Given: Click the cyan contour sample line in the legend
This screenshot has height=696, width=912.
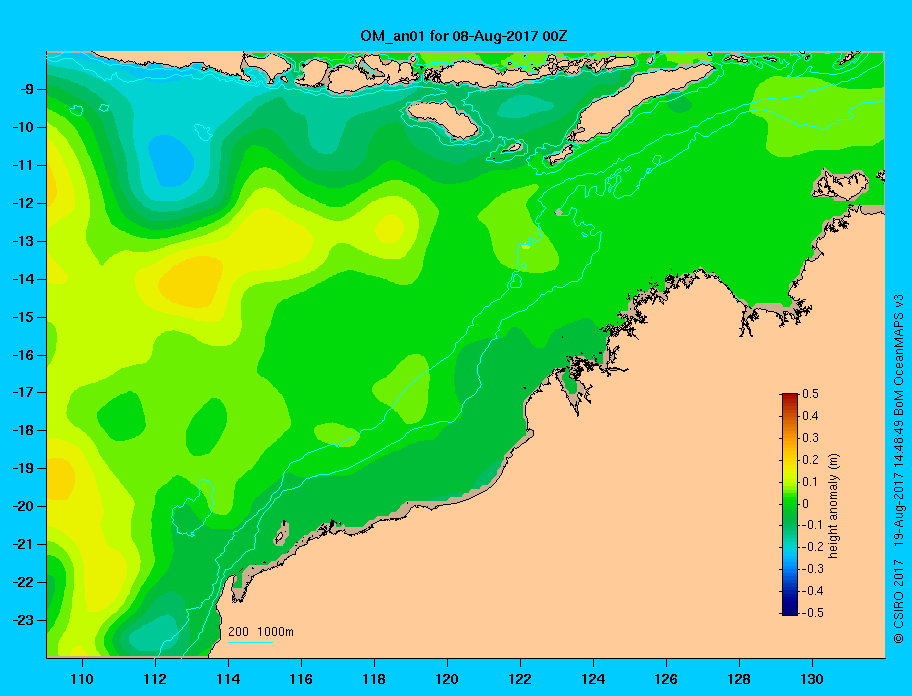Looking at the screenshot, I should coord(250,642).
